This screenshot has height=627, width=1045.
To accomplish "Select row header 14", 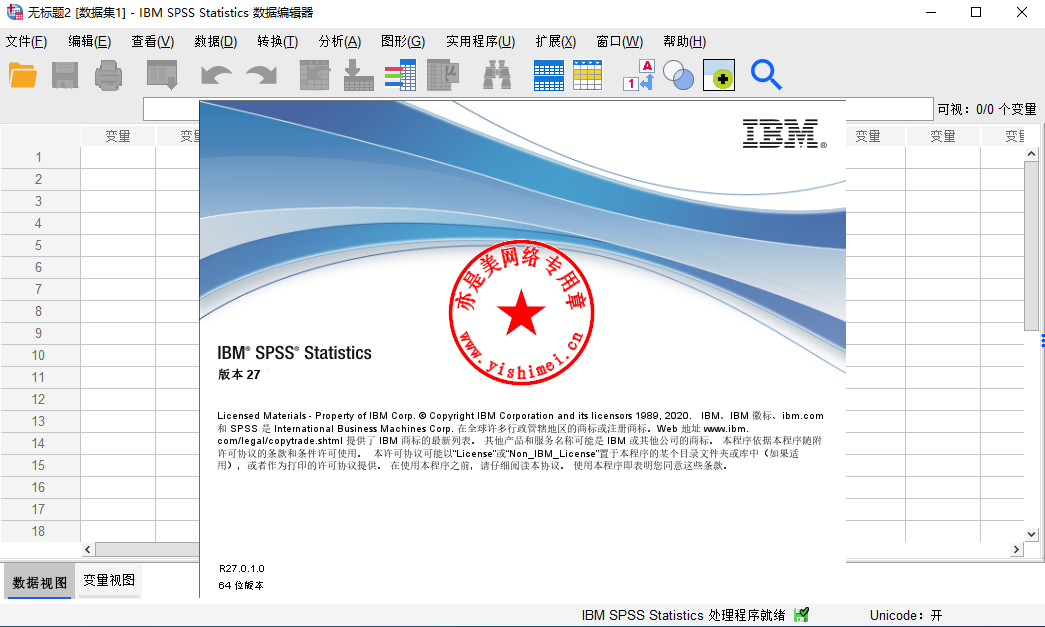I will point(39,443).
